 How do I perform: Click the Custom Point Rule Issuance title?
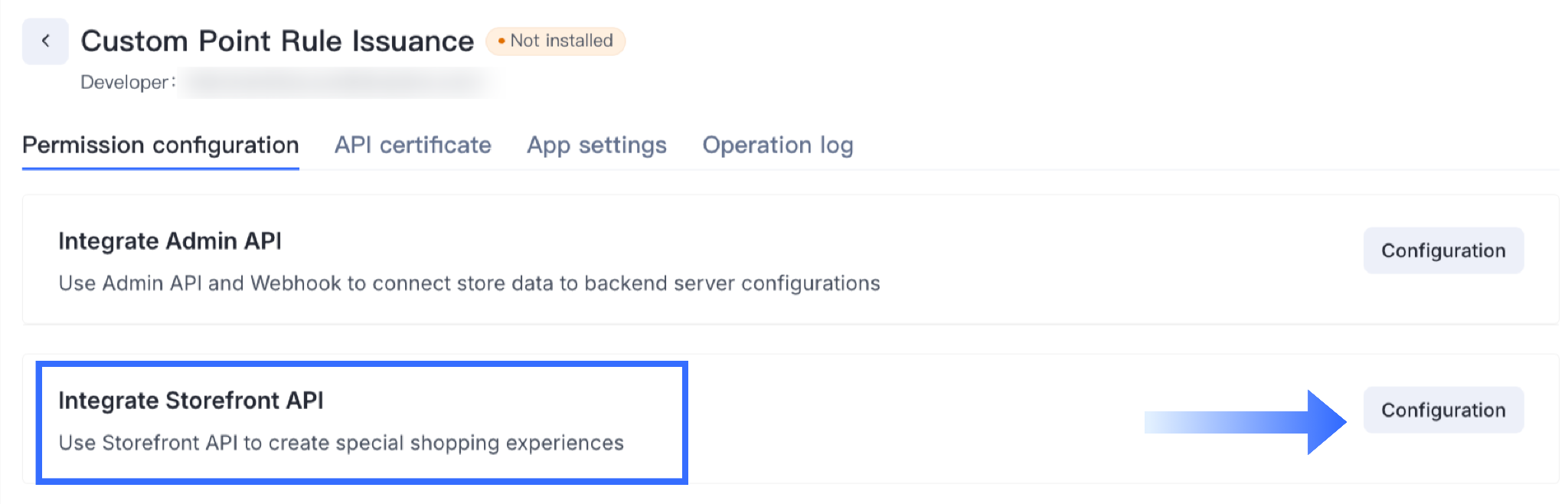[277, 41]
